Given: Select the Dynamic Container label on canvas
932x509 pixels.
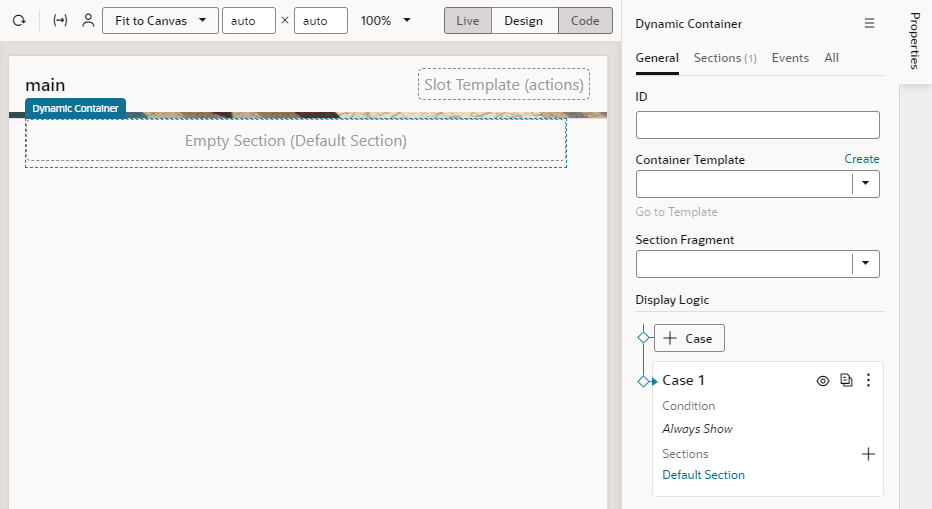Looking at the screenshot, I should [75, 108].
